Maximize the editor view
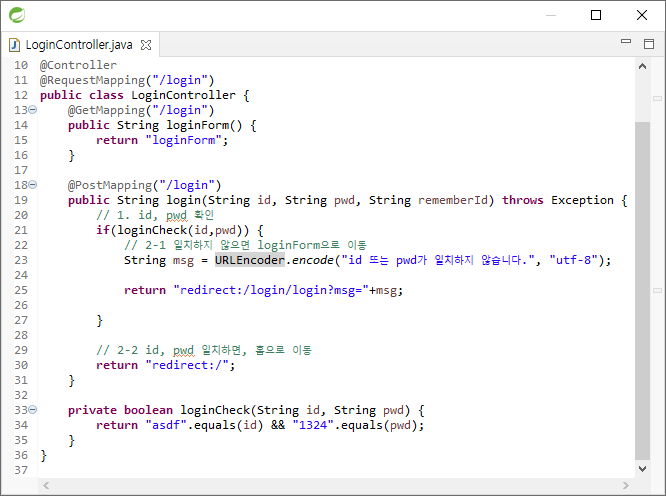The height and width of the screenshot is (496, 666). (x=649, y=44)
